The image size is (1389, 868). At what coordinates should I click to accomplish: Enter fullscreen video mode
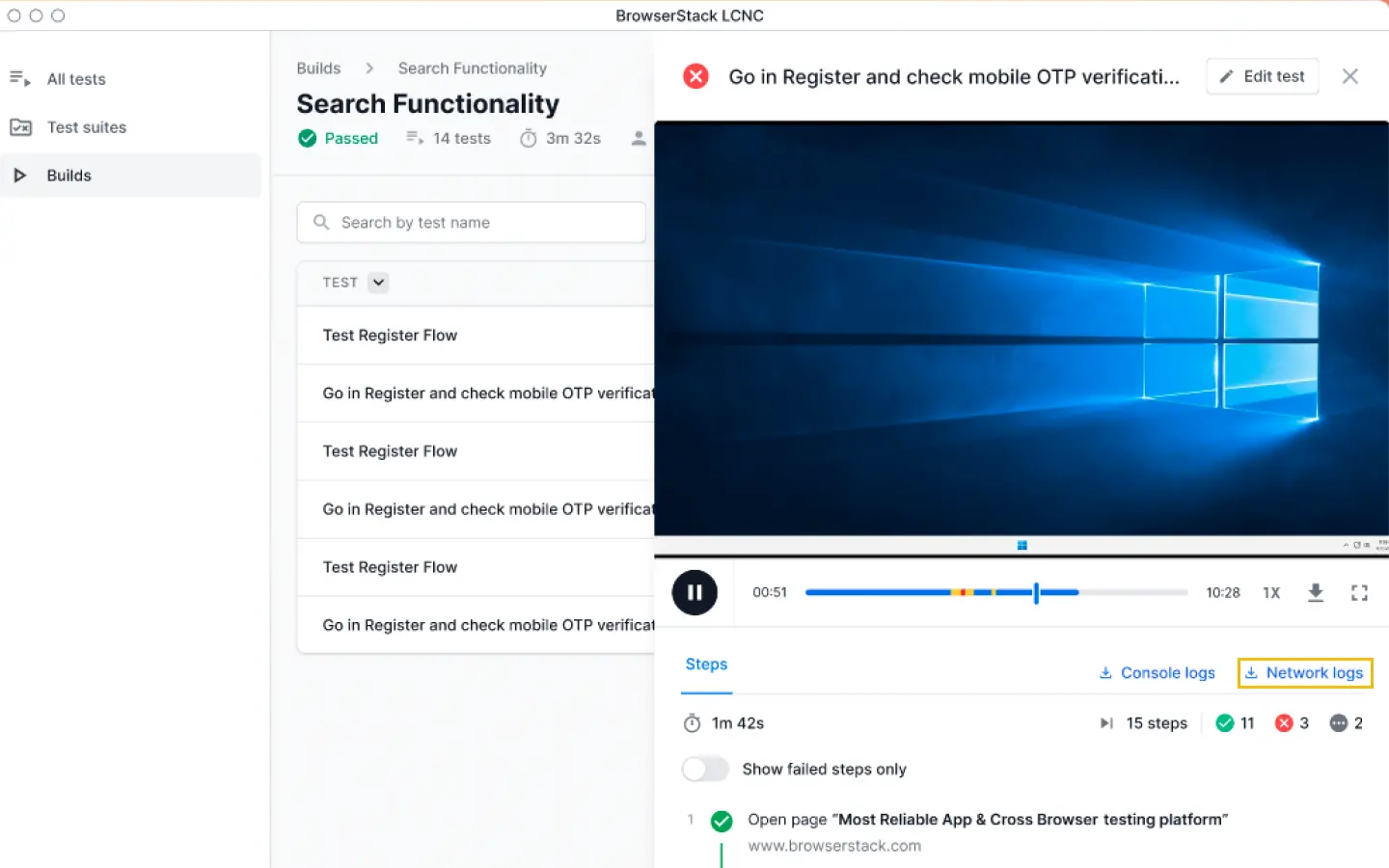(1359, 592)
